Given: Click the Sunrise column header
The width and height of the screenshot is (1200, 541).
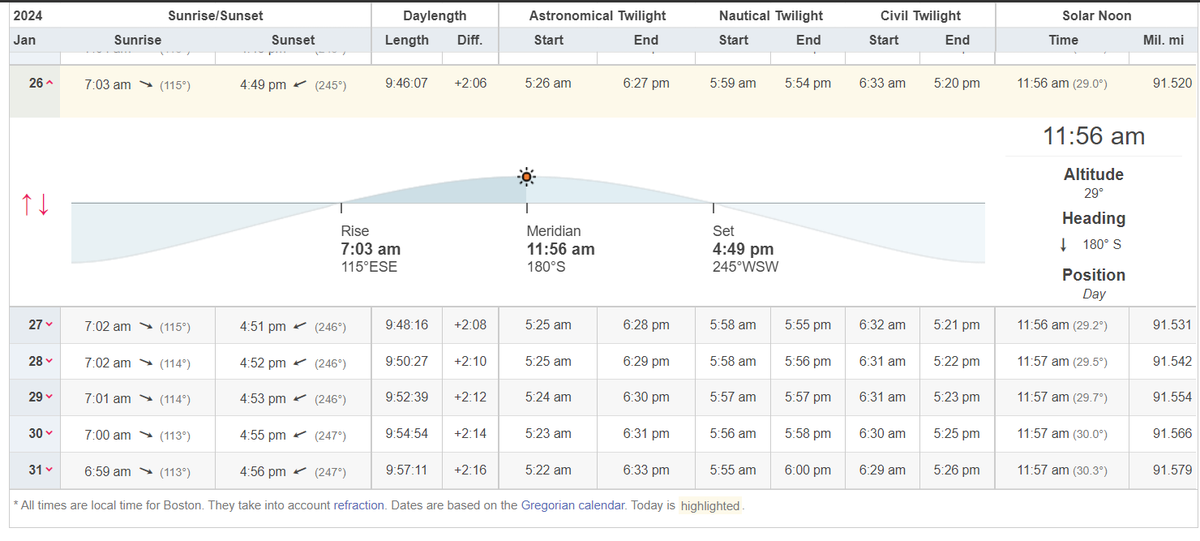Looking at the screenshot, I should (138, 40).
